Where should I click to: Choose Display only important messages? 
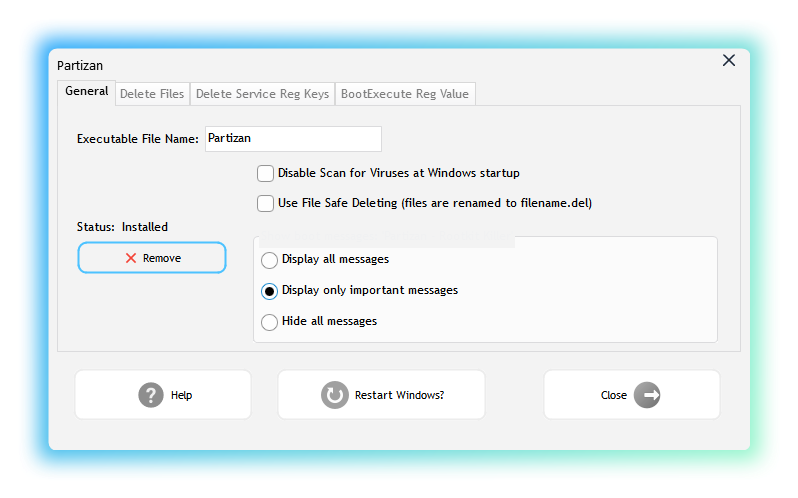(269, 291)
